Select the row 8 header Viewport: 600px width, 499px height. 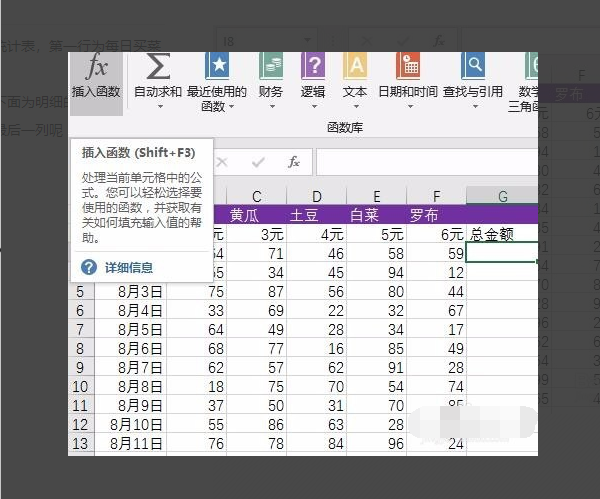coord(81,349)
